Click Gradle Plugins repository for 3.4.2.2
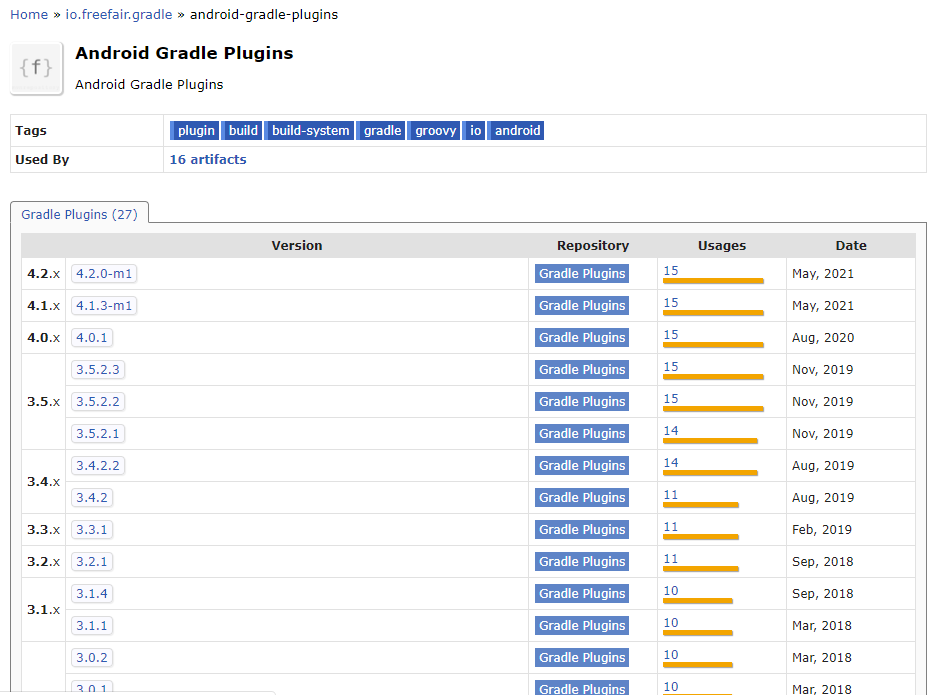The width and height of the screenshot is (934, 695). 582,466
